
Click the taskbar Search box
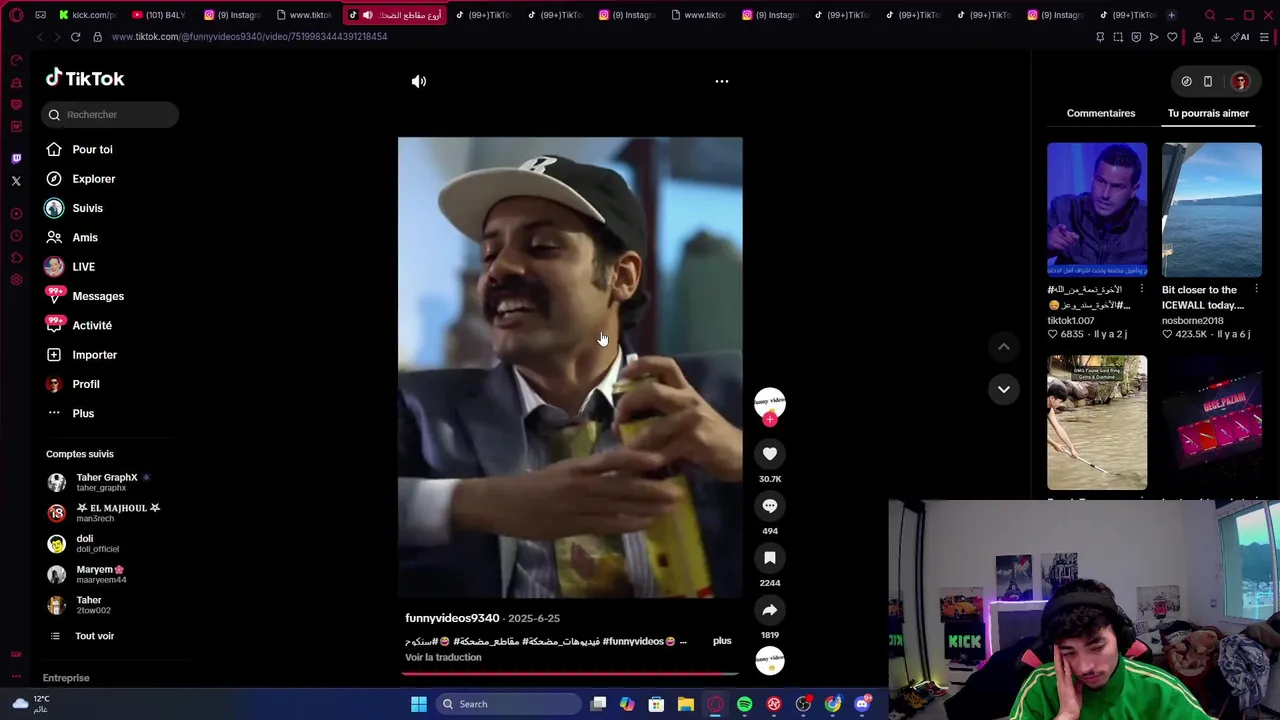pos(507,704)
